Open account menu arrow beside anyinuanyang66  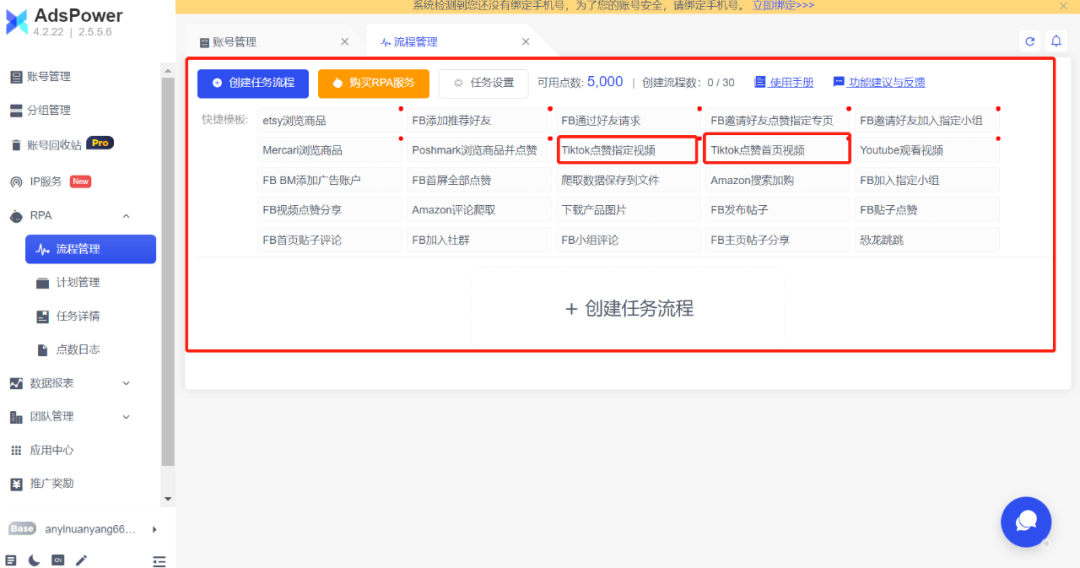click(154, 529)
